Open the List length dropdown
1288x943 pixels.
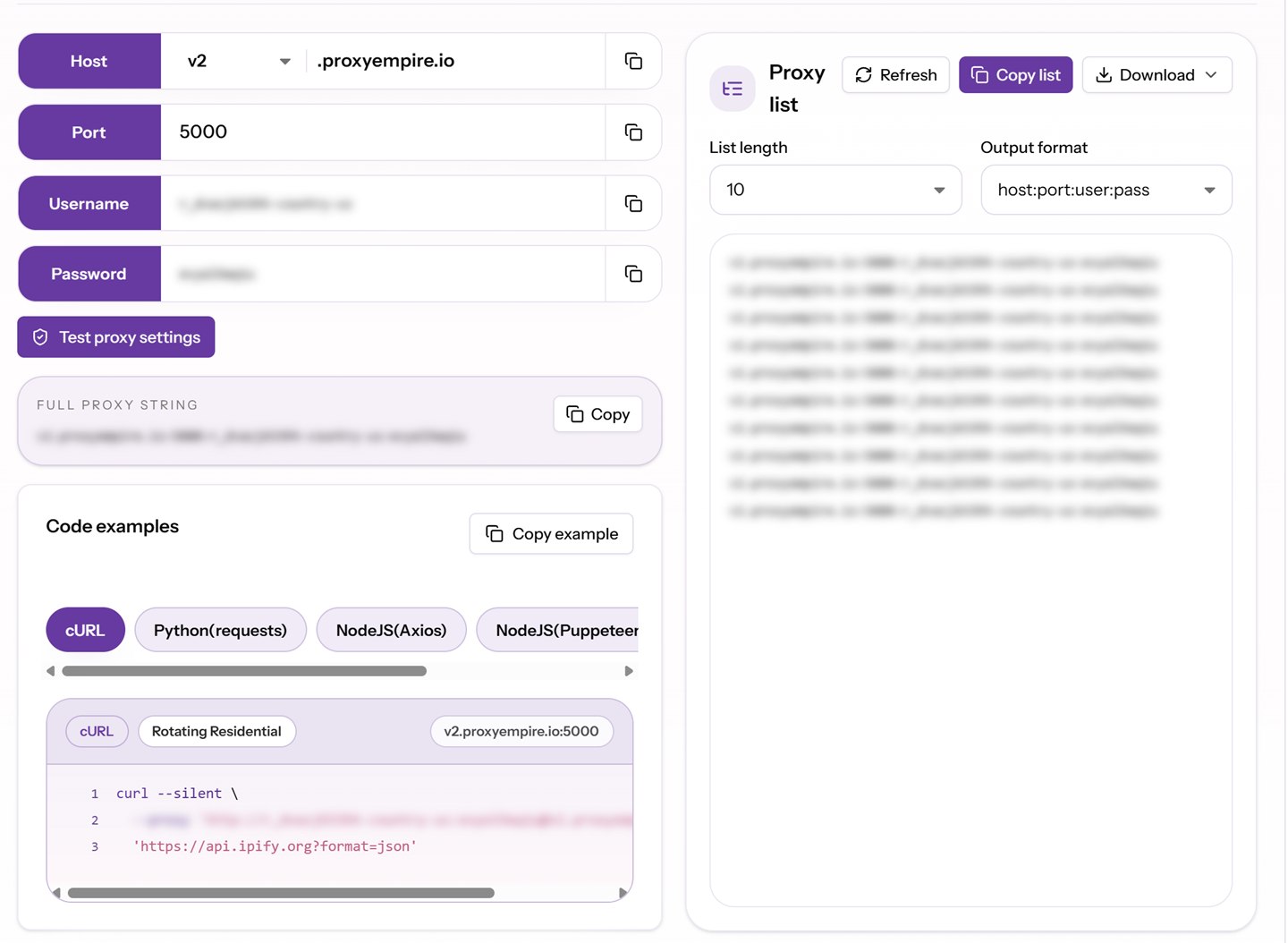835,190
